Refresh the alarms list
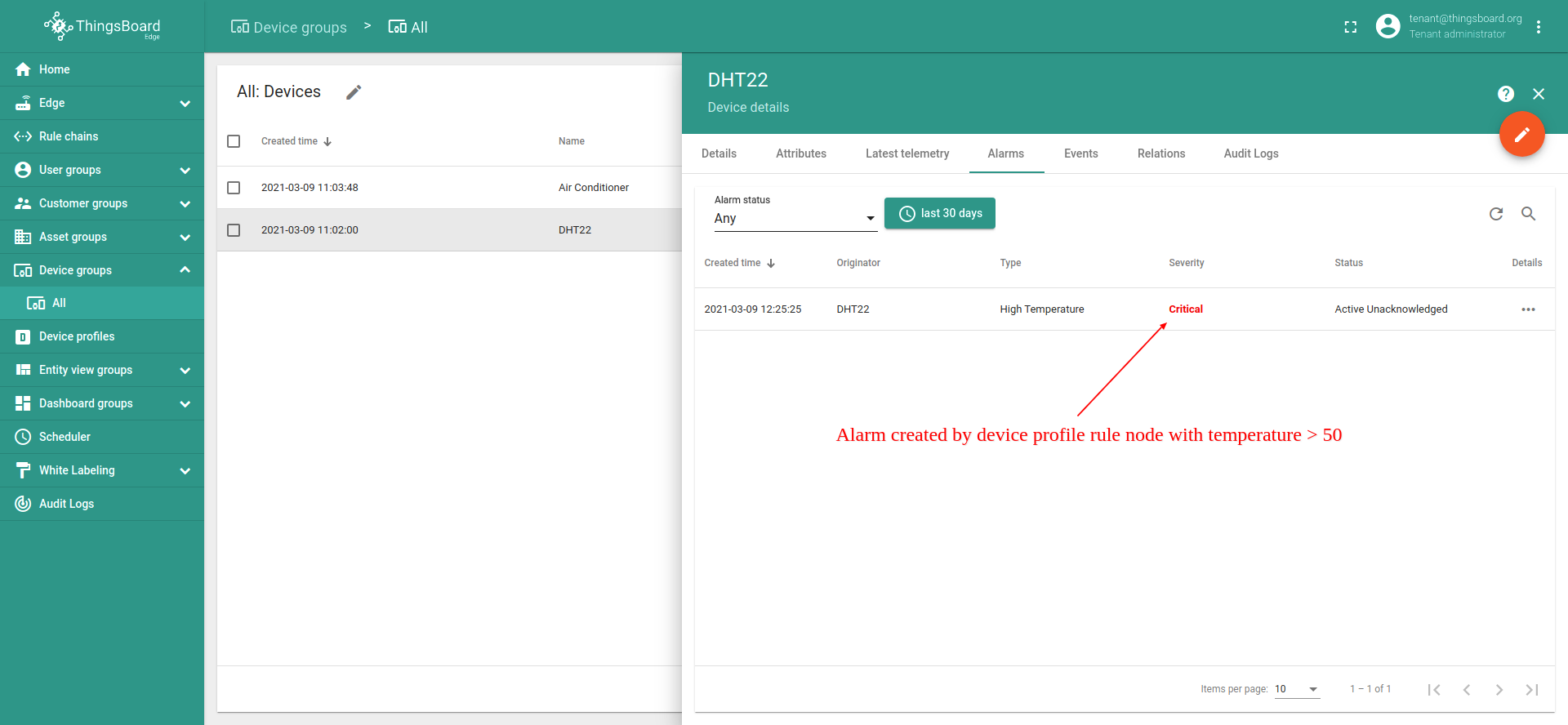 point(1496,214)
